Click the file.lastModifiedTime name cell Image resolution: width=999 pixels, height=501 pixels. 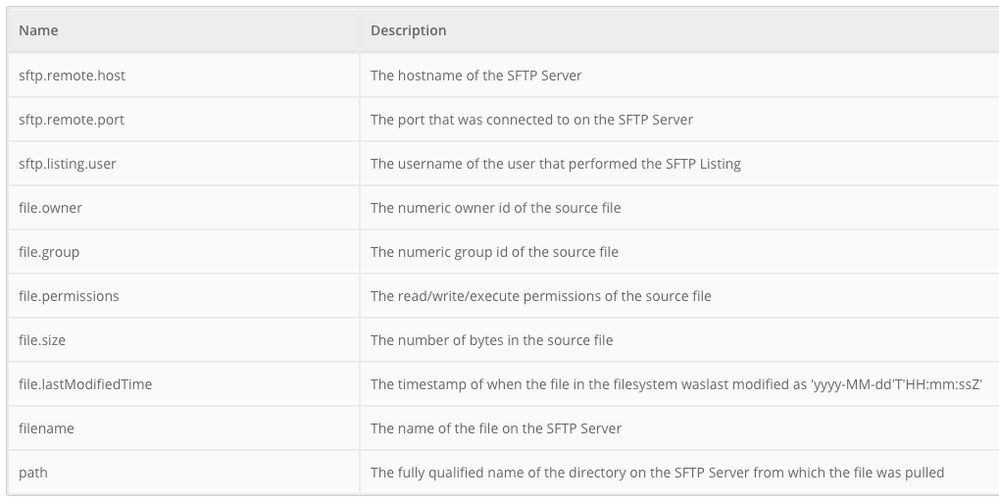[x=85, y=384]
